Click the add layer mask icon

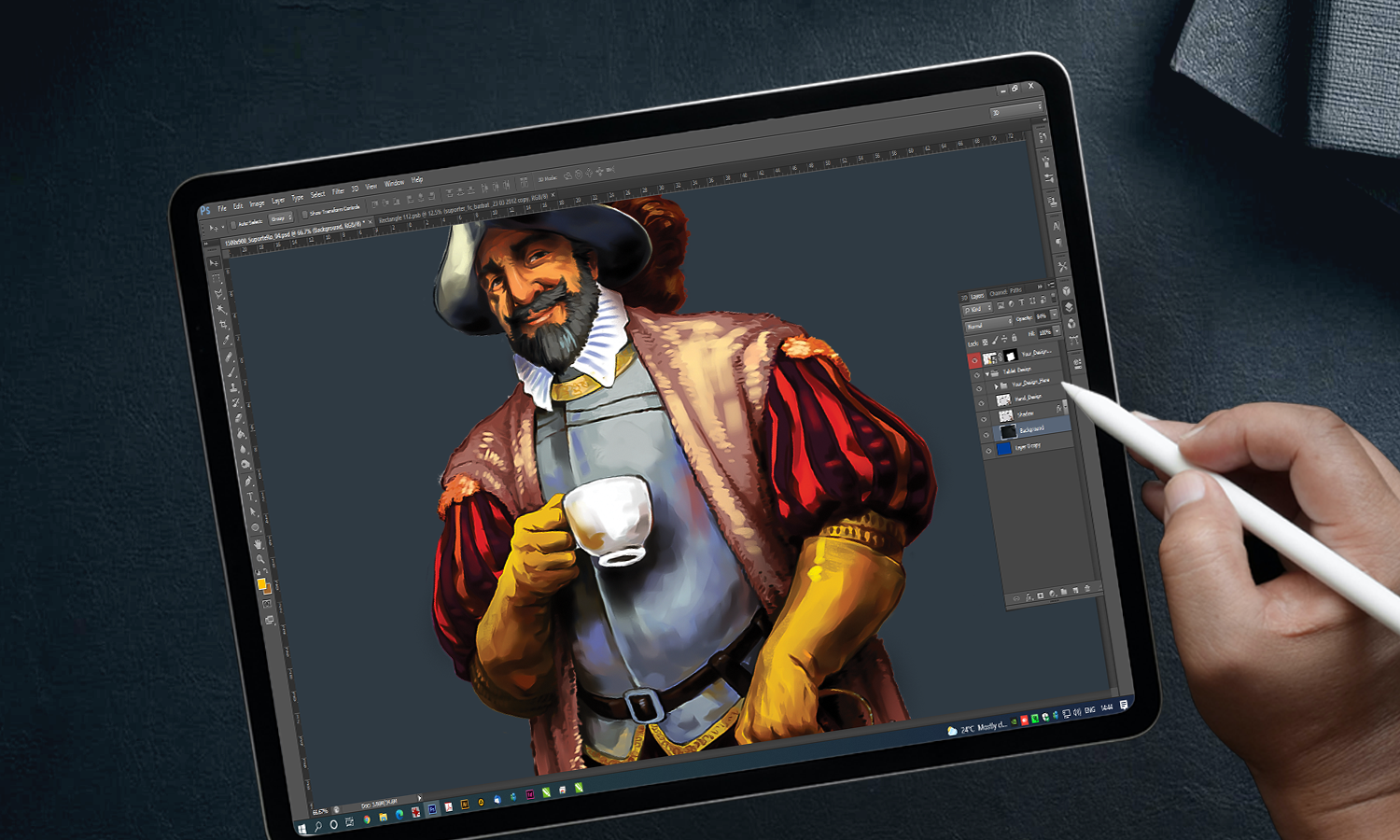[1041, 595]
